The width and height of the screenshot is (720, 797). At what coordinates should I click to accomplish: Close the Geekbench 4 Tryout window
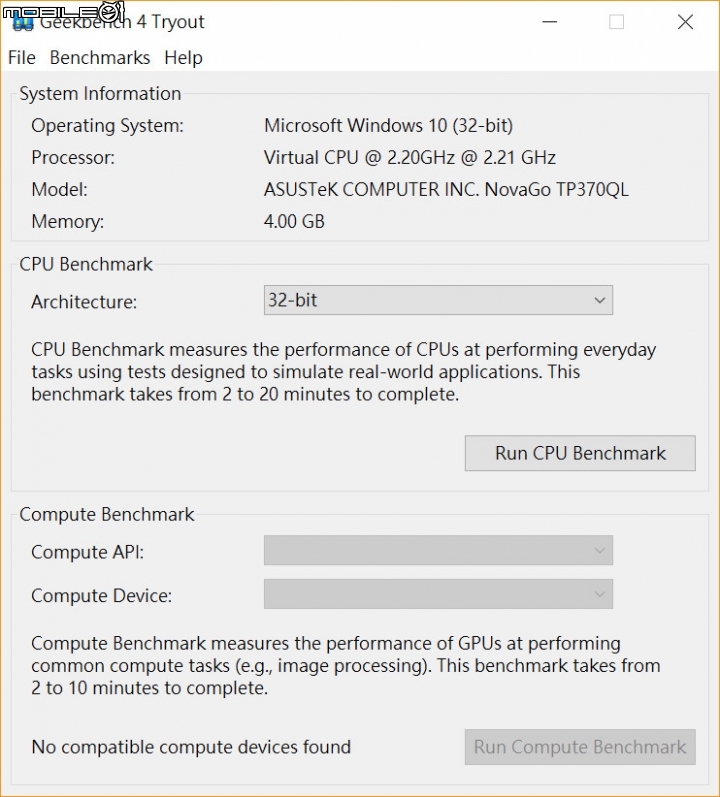685,22
